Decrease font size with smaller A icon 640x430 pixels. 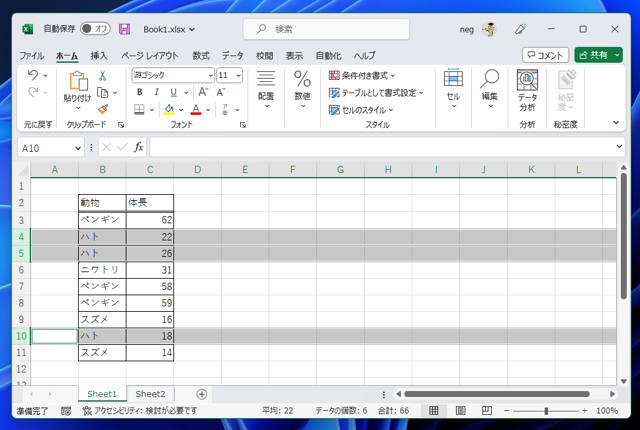[221, 92]
